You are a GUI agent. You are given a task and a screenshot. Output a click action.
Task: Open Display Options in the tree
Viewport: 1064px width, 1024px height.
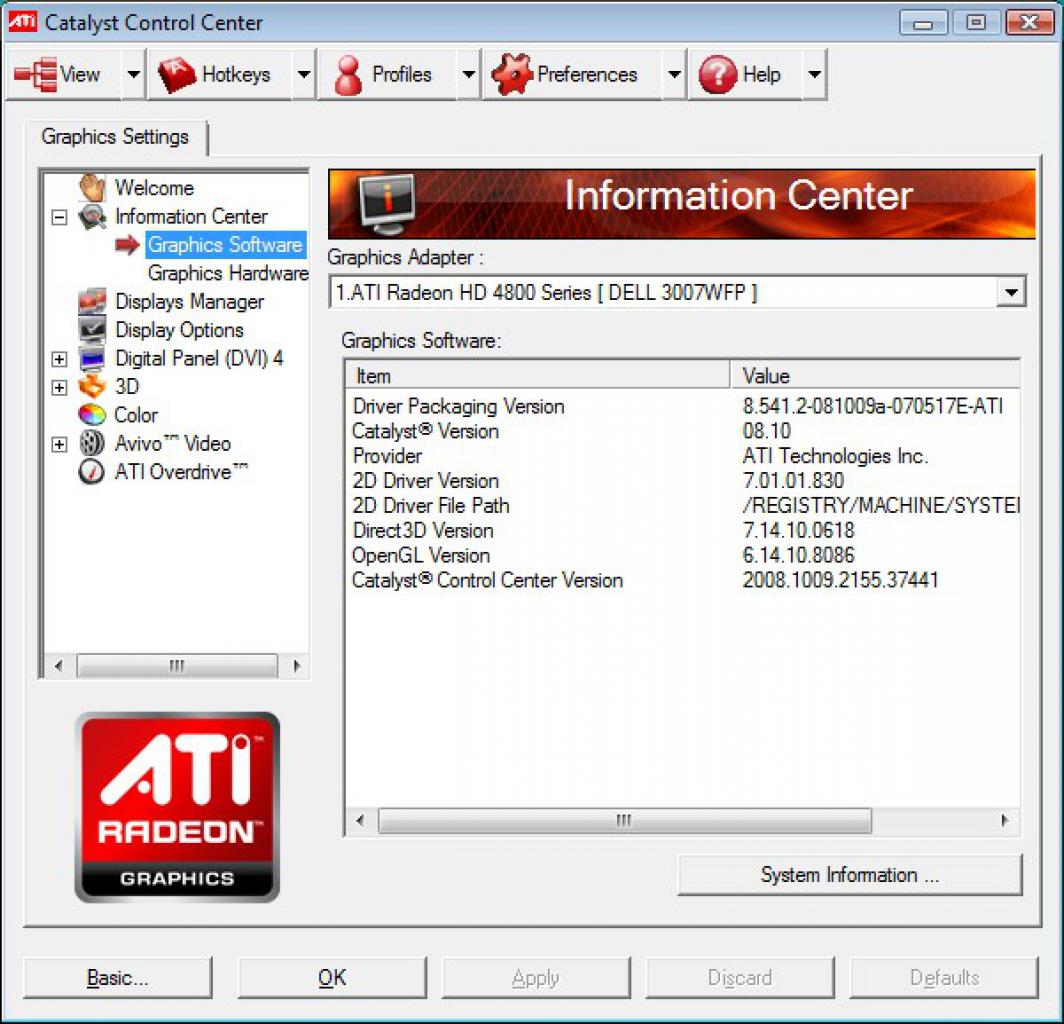179,330
